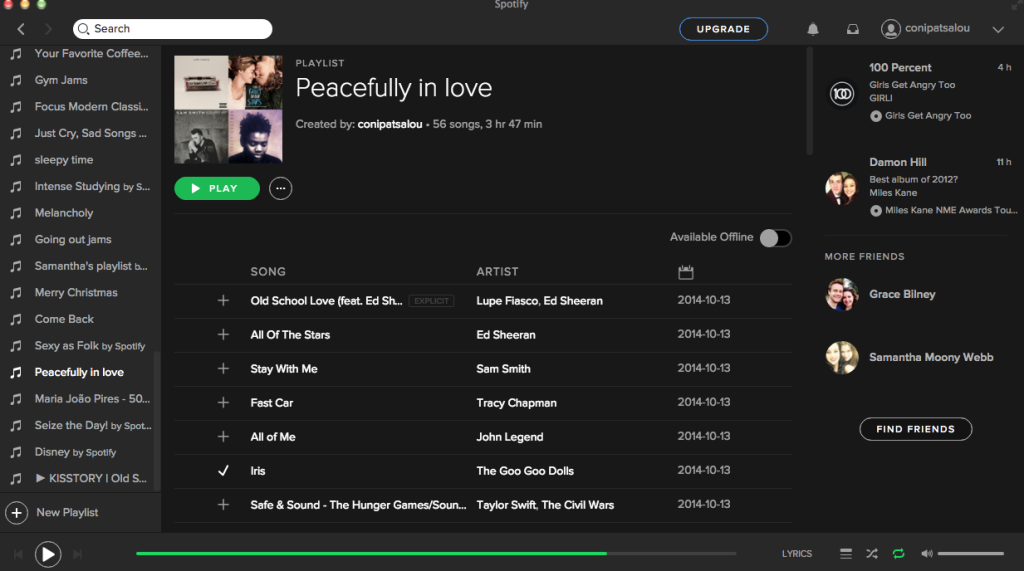The image size is (1024, 571).
Task: Open artist link Tracy Chapman
Action: click(x=516, y=402)
